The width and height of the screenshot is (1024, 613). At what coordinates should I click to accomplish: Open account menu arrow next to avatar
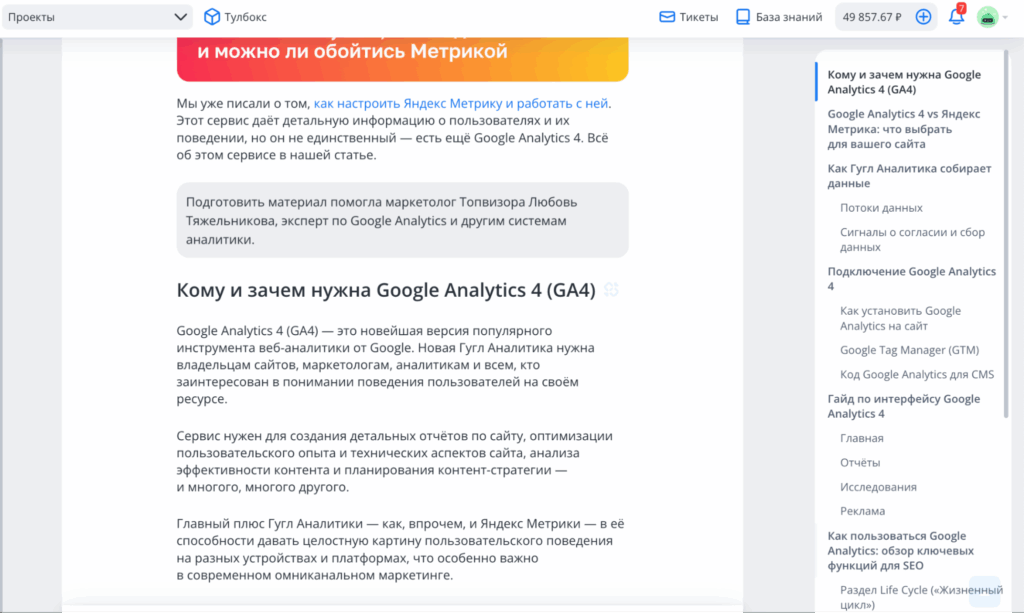(1004, 18)
